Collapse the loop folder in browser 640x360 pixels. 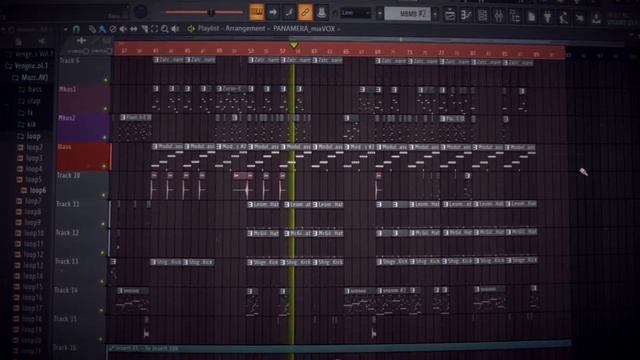[x=29, y=136]
